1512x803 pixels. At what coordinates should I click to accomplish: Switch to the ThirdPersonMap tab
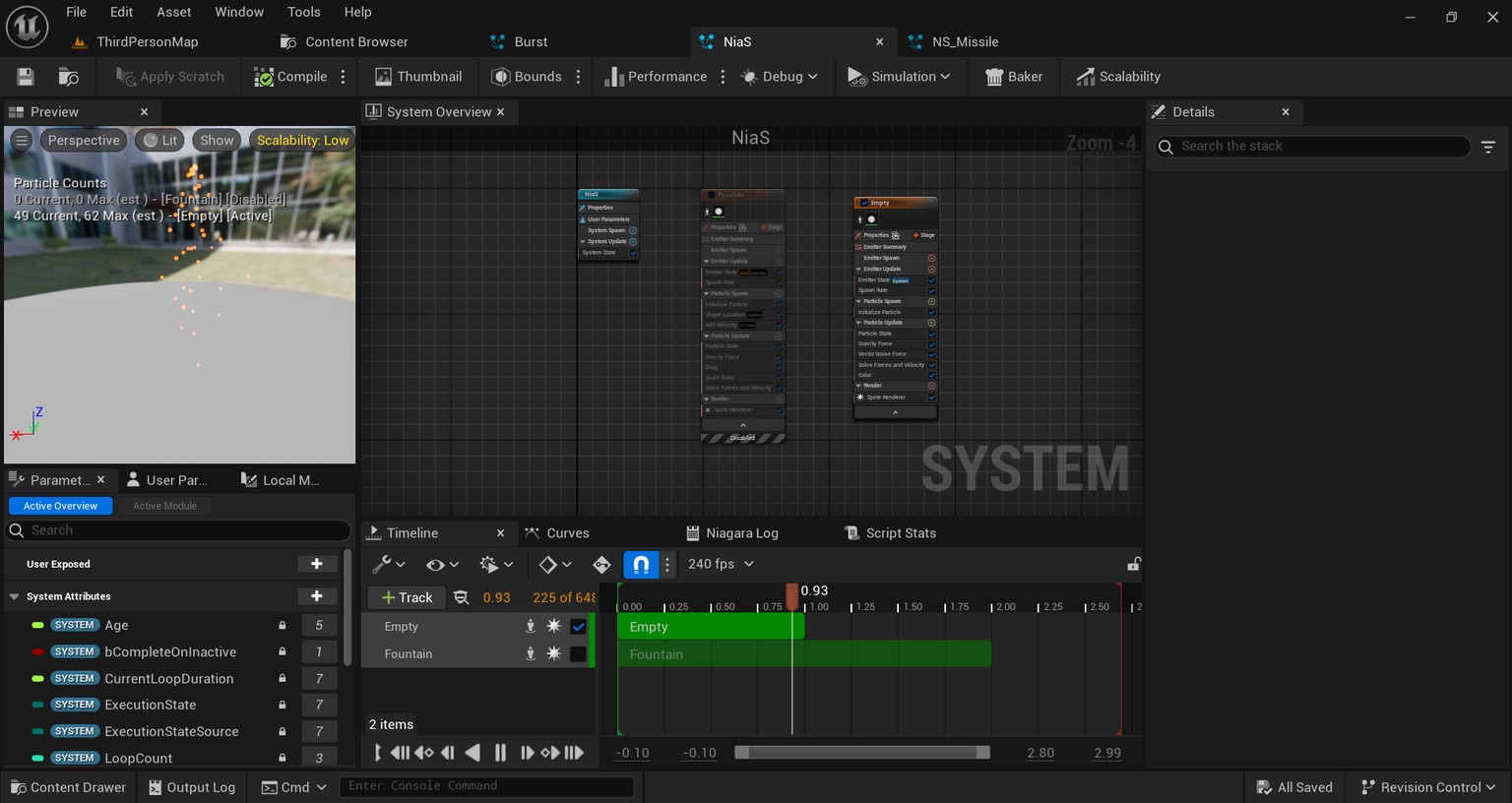[136, 41]
